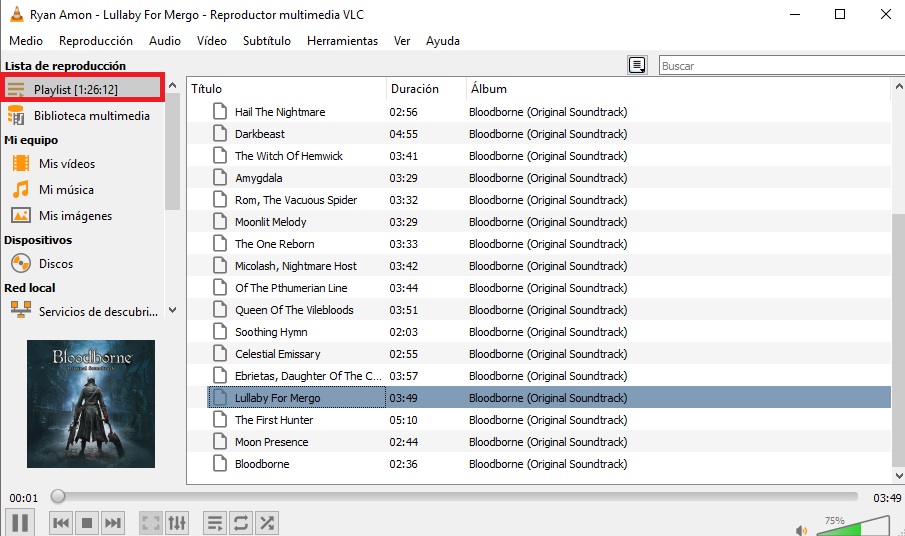Toggle loop repeat mode
905x536 pixels.
pyautogui.click(x=241, y=523)
